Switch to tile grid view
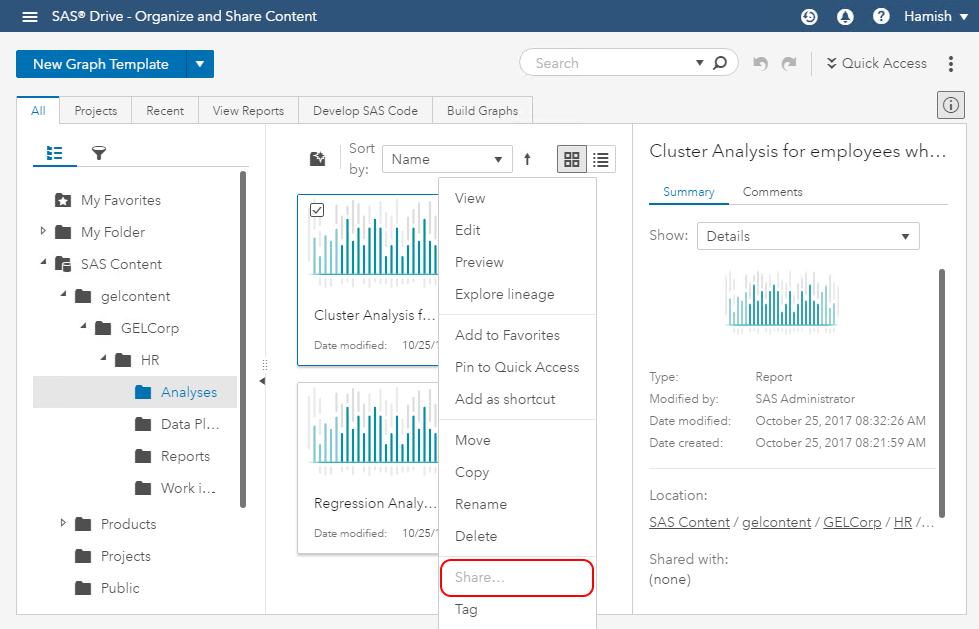979x629 pixels. (x=572, y=159)
